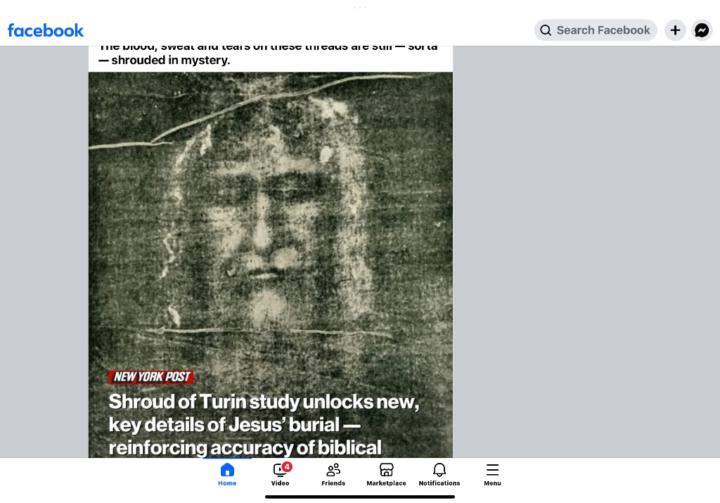Viewport: 720px width, 503px height.
Task: Open the Marketplace tab
Action: click(386, 474)
